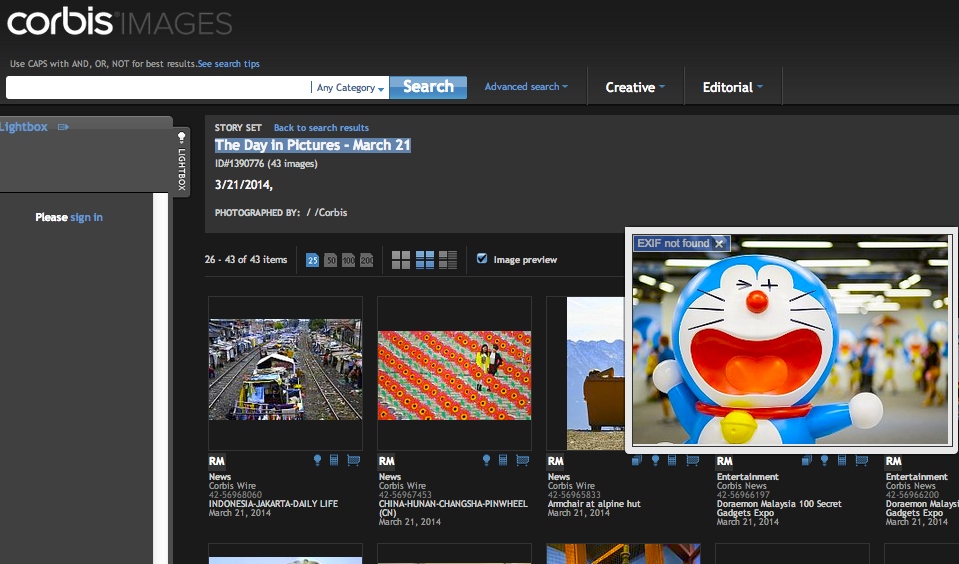Go Back to search results
Viewport: 959px width, 564px height.
click(x=321, y=128)
